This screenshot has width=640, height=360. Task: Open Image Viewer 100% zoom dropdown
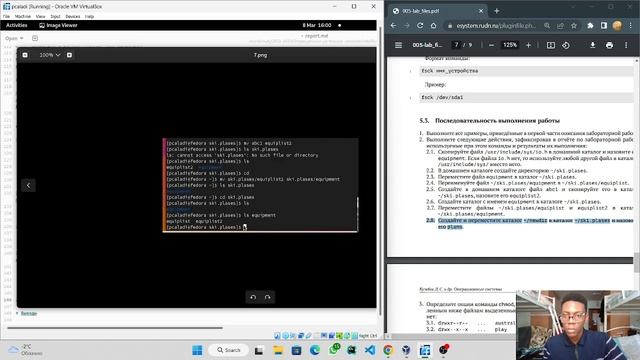[x=50, y=55]
